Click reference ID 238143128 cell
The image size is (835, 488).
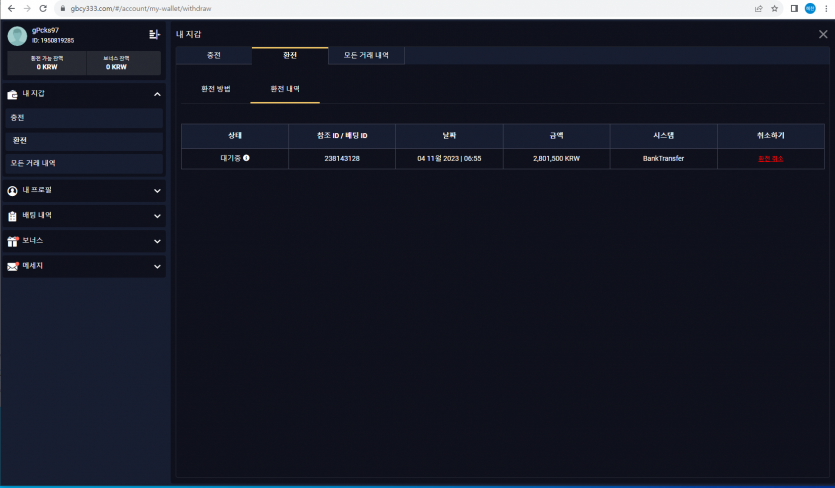pos(342,159)
